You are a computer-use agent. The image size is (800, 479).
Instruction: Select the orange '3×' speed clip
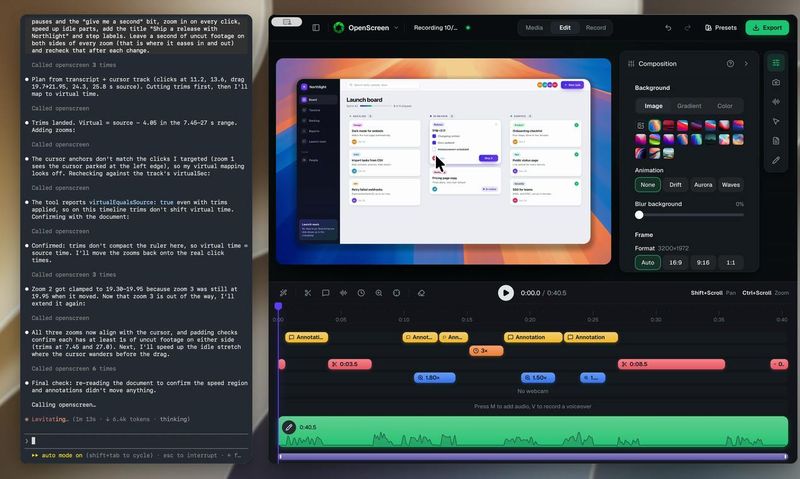click(486, 351)
